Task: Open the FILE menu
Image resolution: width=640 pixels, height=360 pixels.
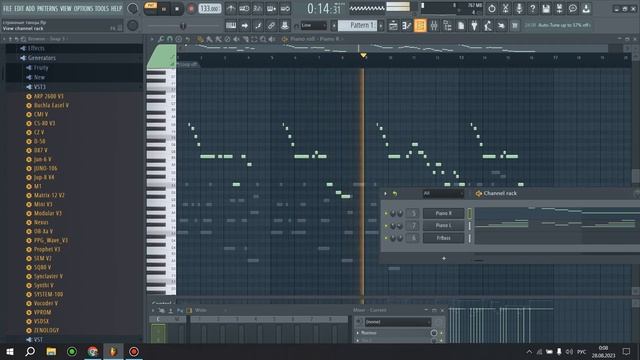Action: pos(7,8)
